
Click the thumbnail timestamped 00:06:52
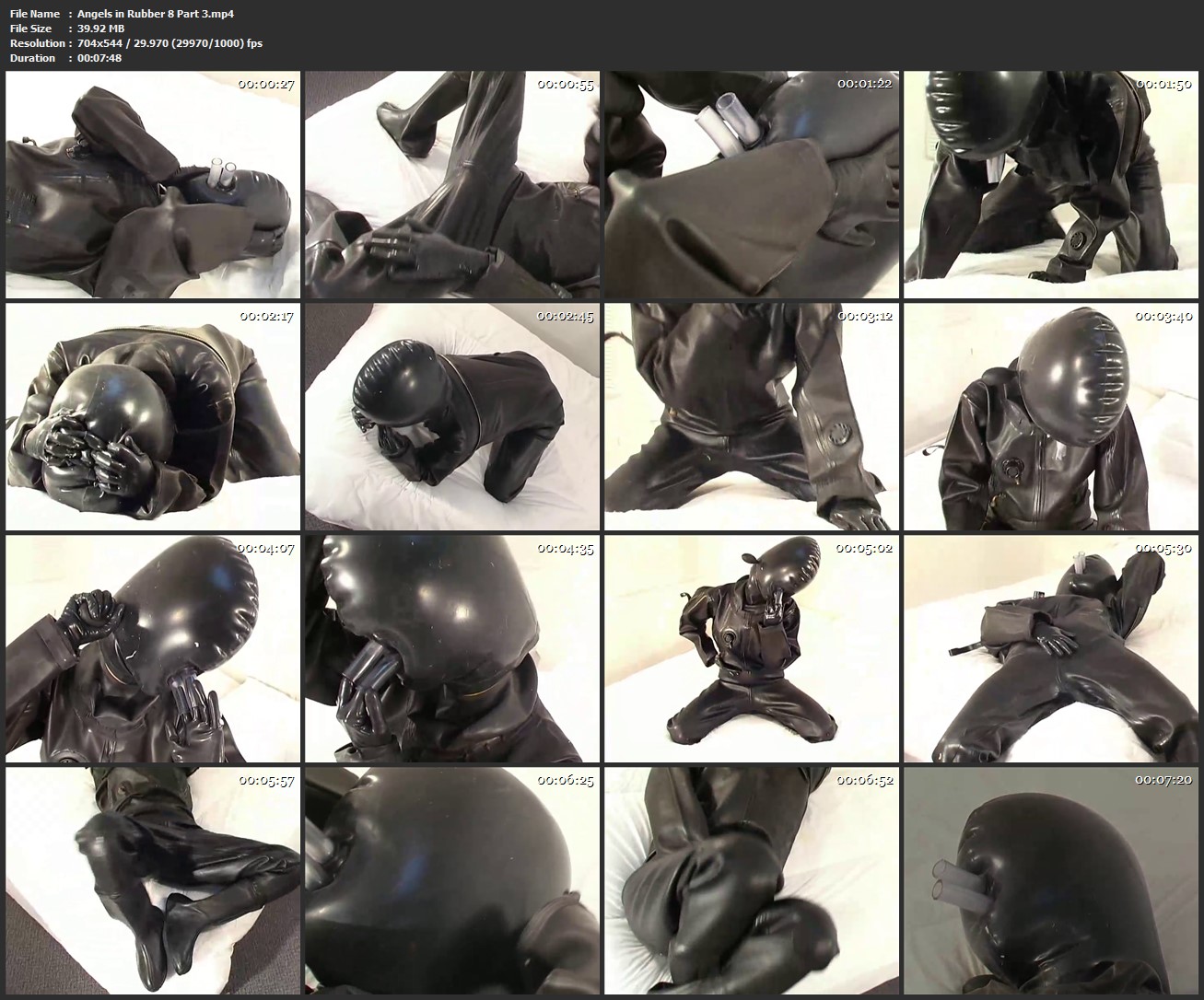coord(752,881)
